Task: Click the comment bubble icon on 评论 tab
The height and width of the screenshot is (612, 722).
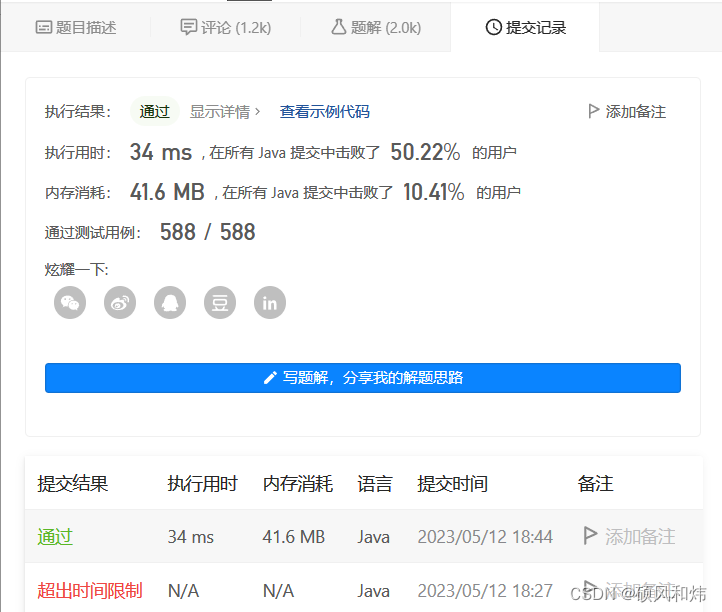Action: 188,27
